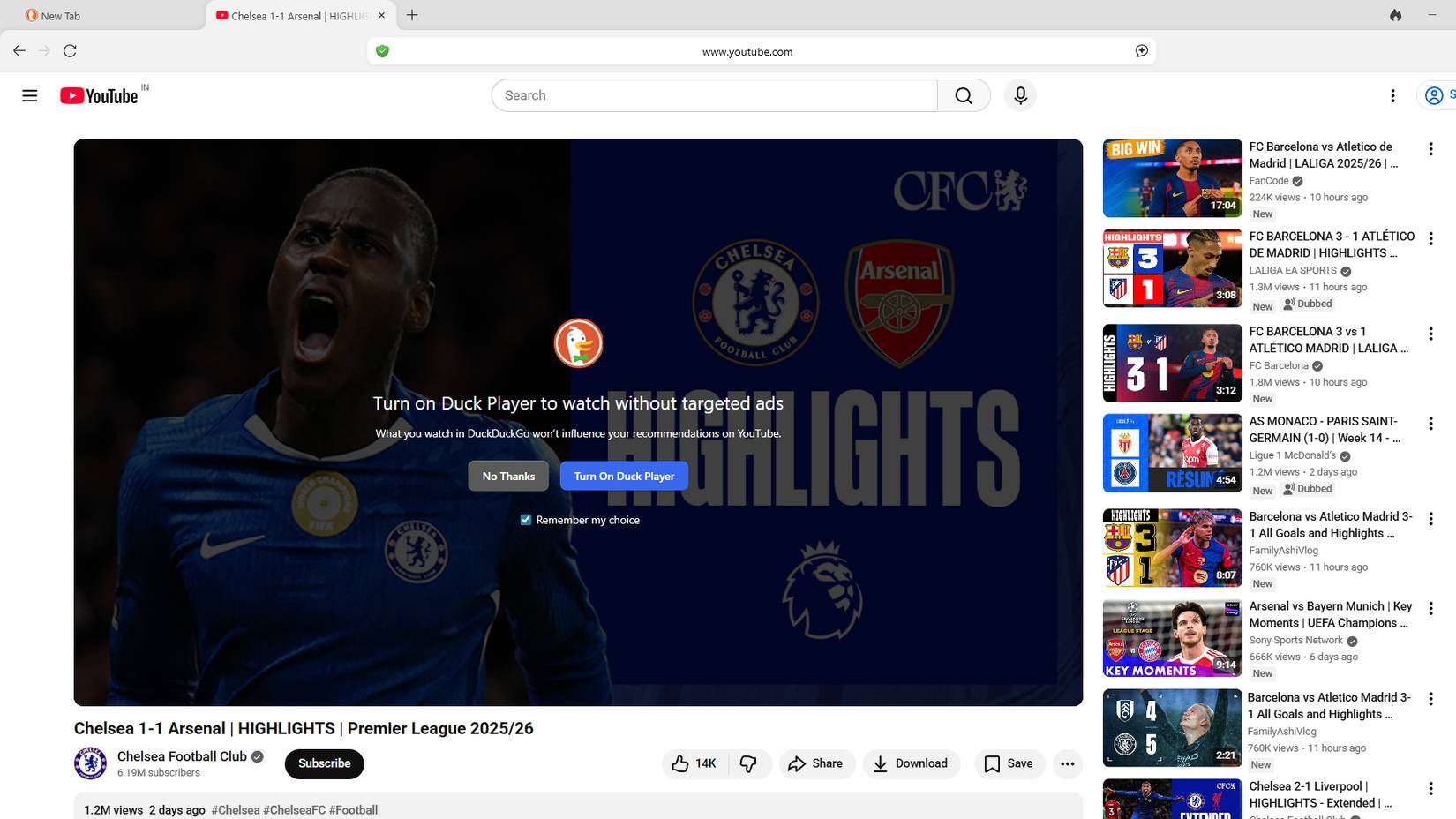Click the Download button below the video

click(x=912, y=763)
